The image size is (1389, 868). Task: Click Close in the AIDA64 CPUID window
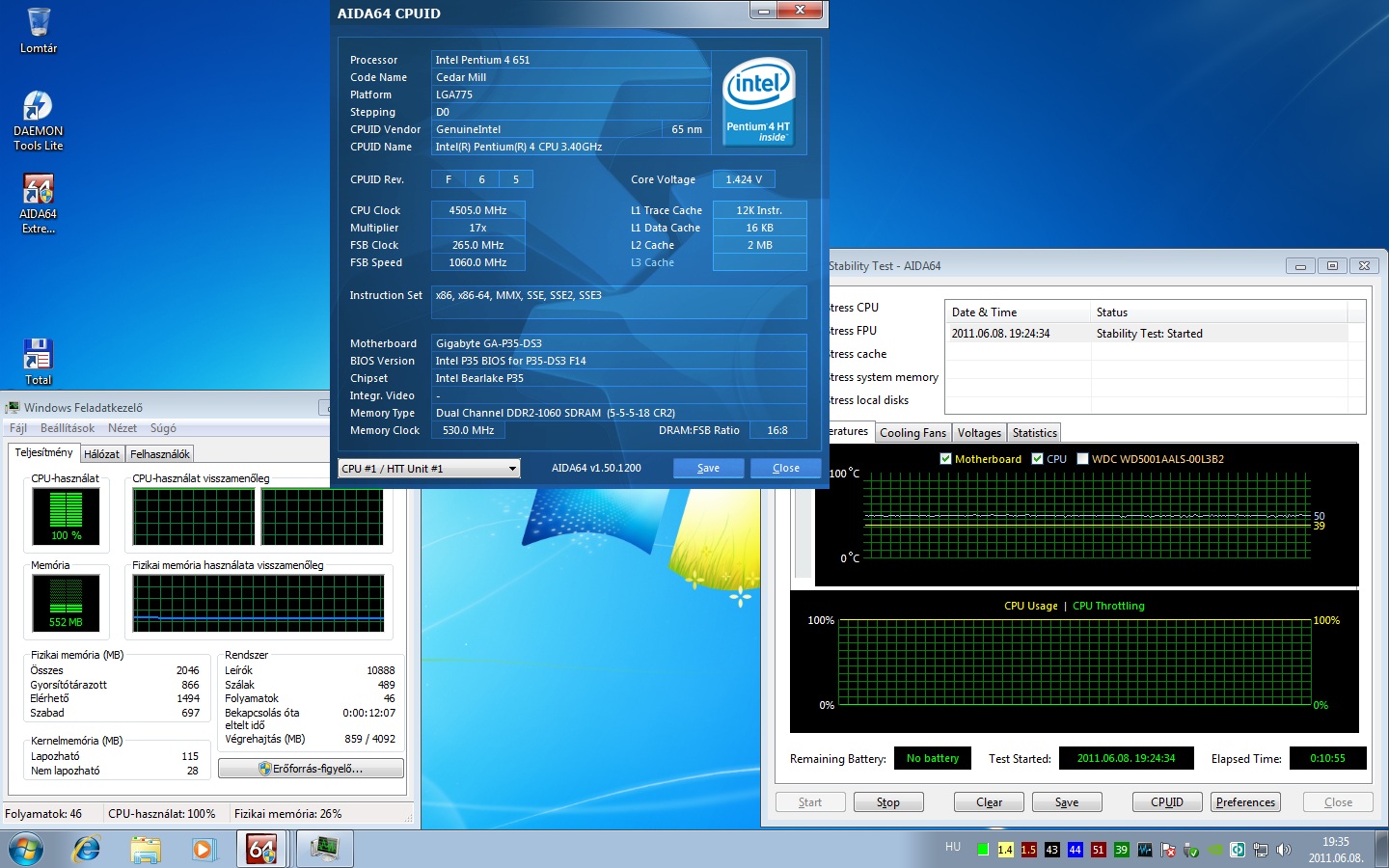(786, 468)
